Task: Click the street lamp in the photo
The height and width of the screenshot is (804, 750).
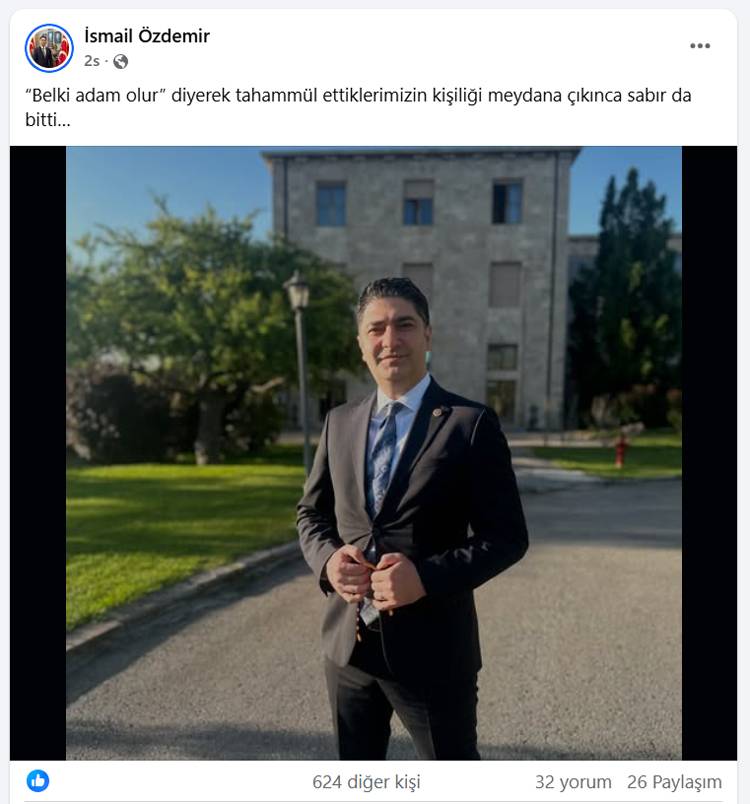Action: (x=299, y=369)
